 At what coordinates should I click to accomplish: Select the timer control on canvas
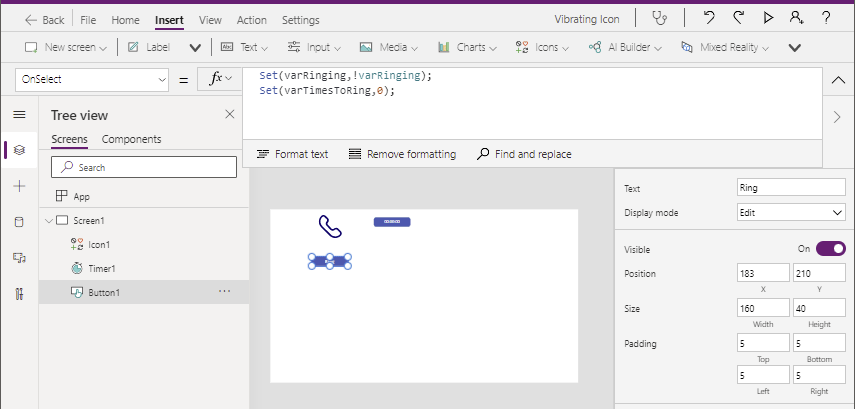coord(392,222)
